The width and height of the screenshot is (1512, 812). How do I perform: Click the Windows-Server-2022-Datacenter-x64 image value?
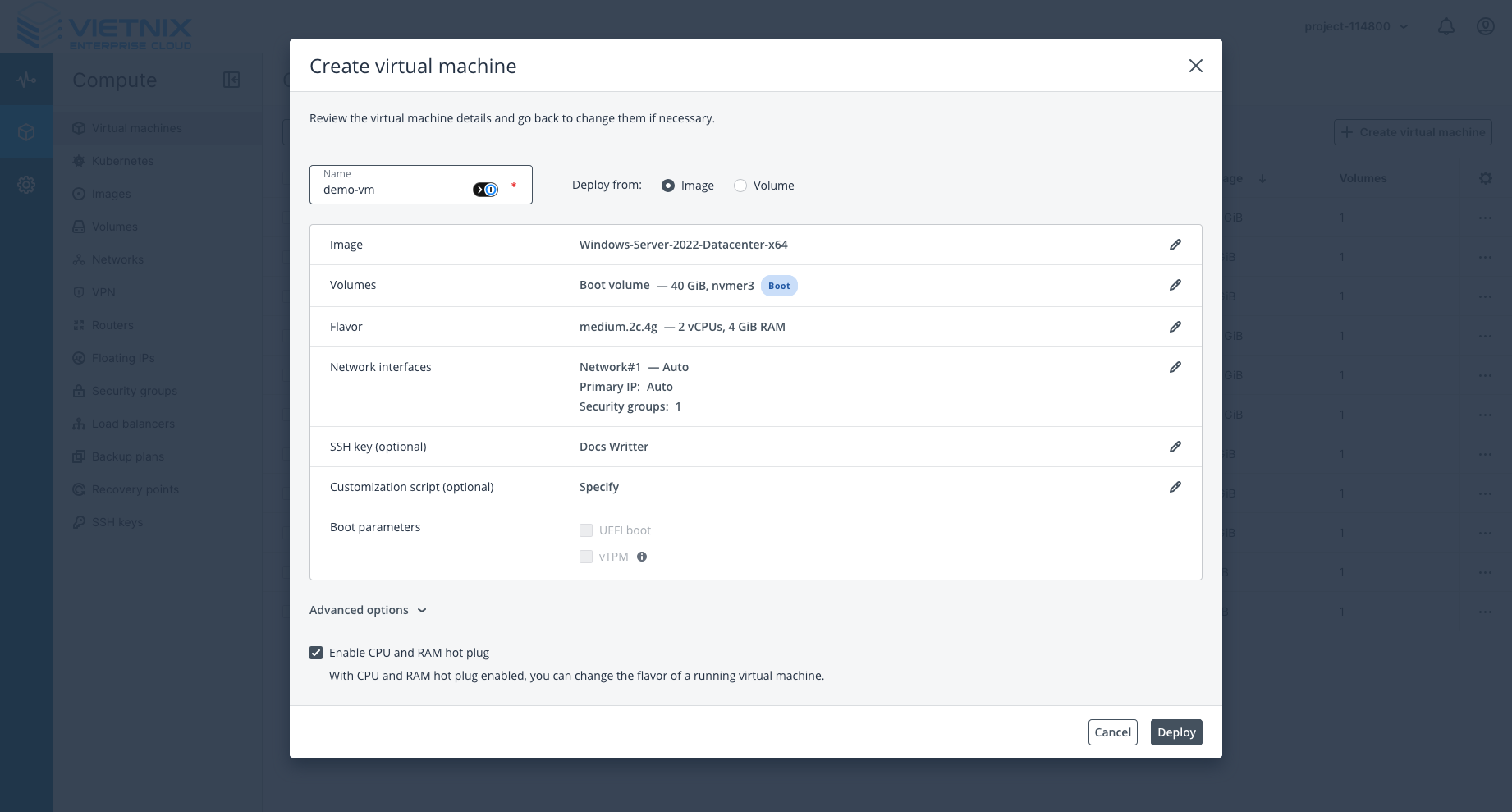(684, 245)
